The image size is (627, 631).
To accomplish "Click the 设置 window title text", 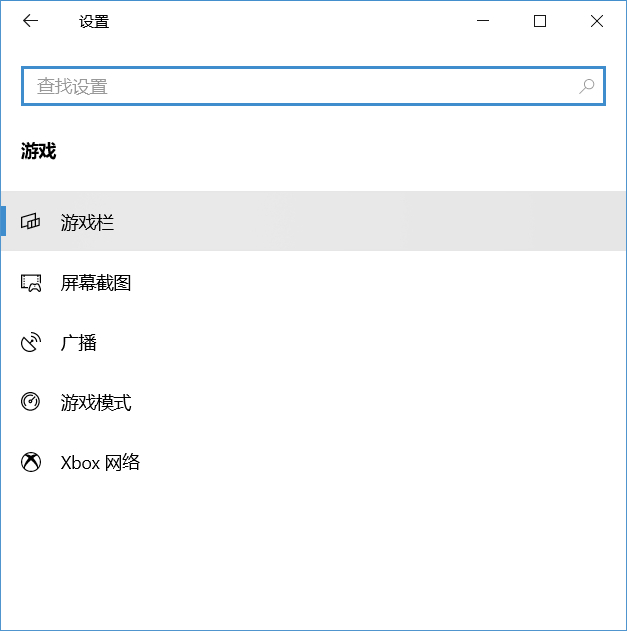I will click(x=94, y=21).
